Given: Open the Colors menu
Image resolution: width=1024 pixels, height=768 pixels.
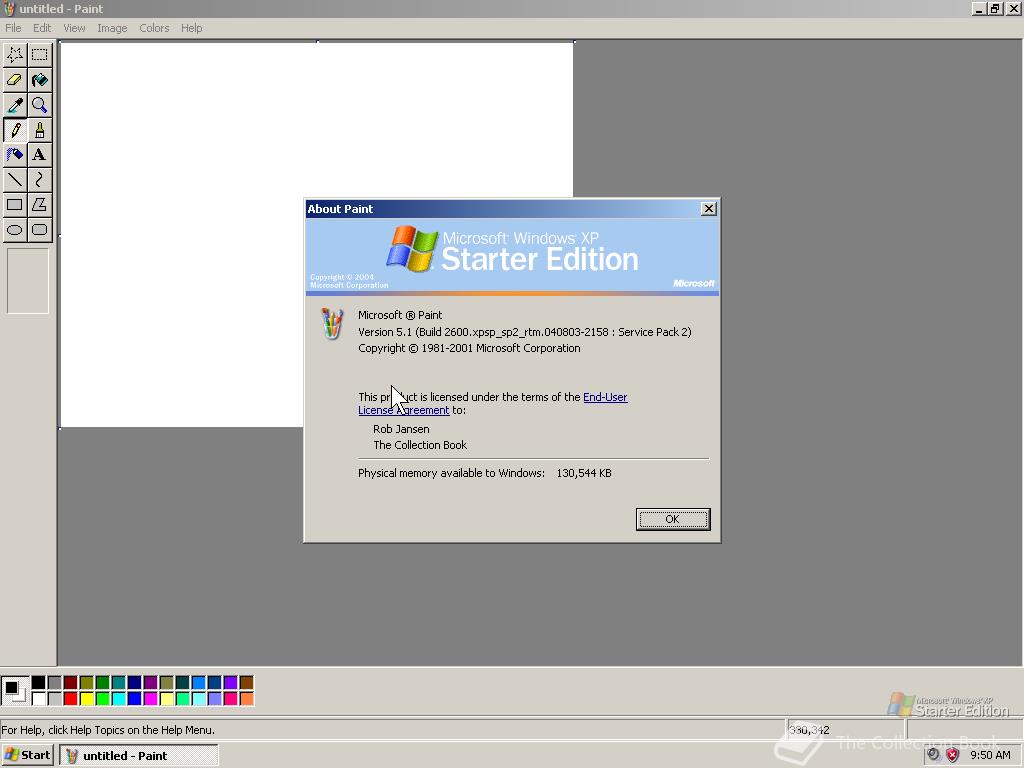Looking at the screenshot, I should click(154, 28).
